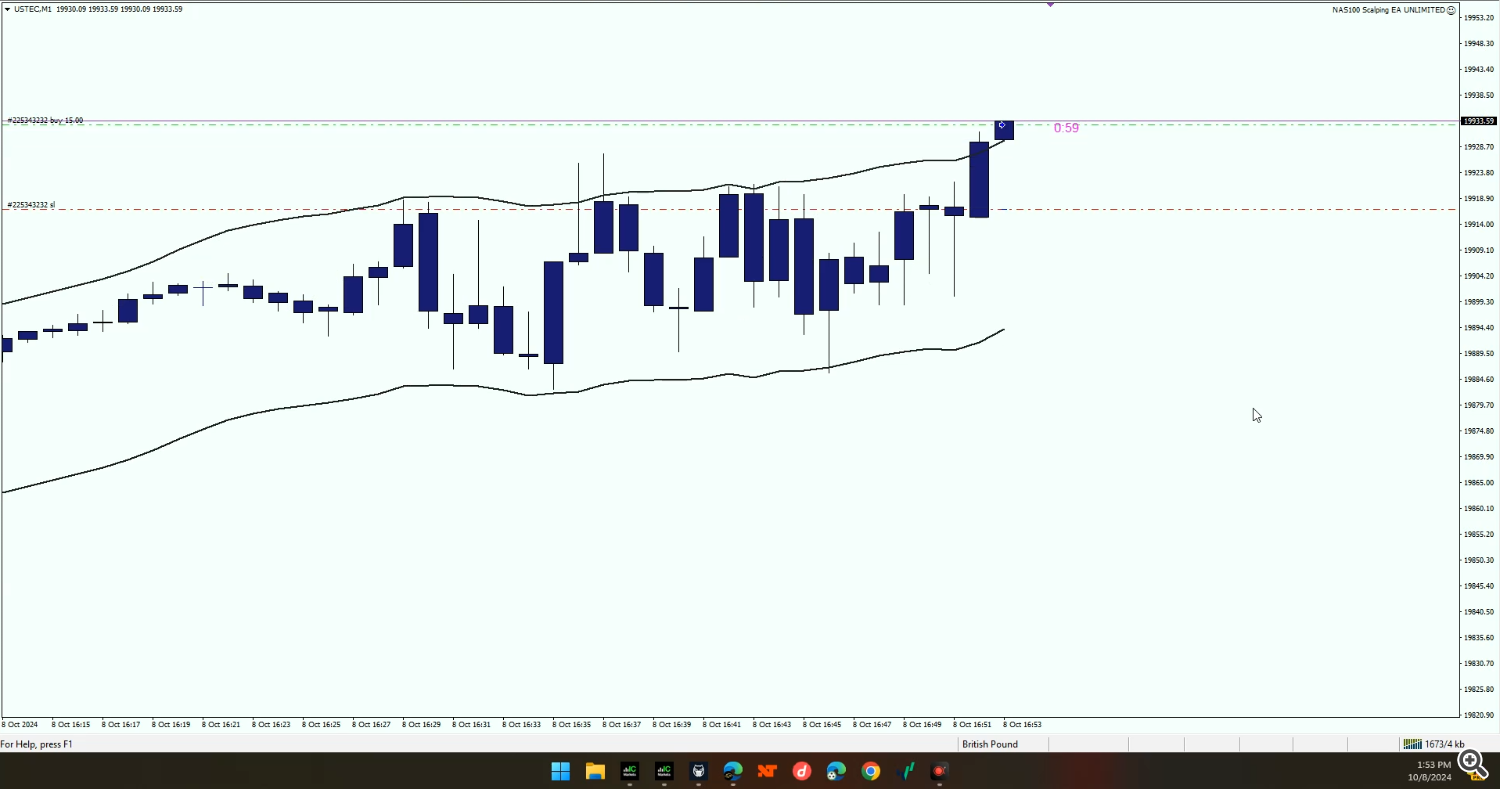Click the 8 Oct 16:29 time axis label
The image size is (1500, 789).
tap(421, 724)
